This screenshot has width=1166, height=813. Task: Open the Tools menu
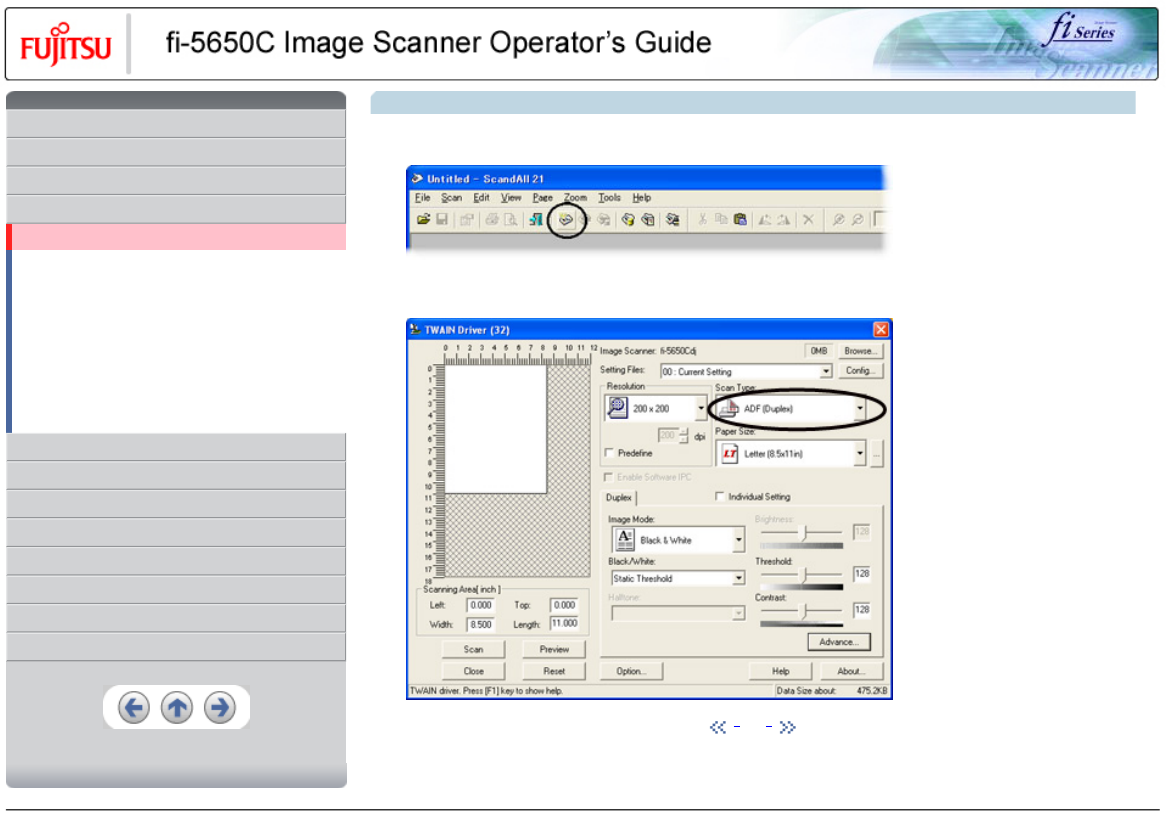tap(609, 198)
